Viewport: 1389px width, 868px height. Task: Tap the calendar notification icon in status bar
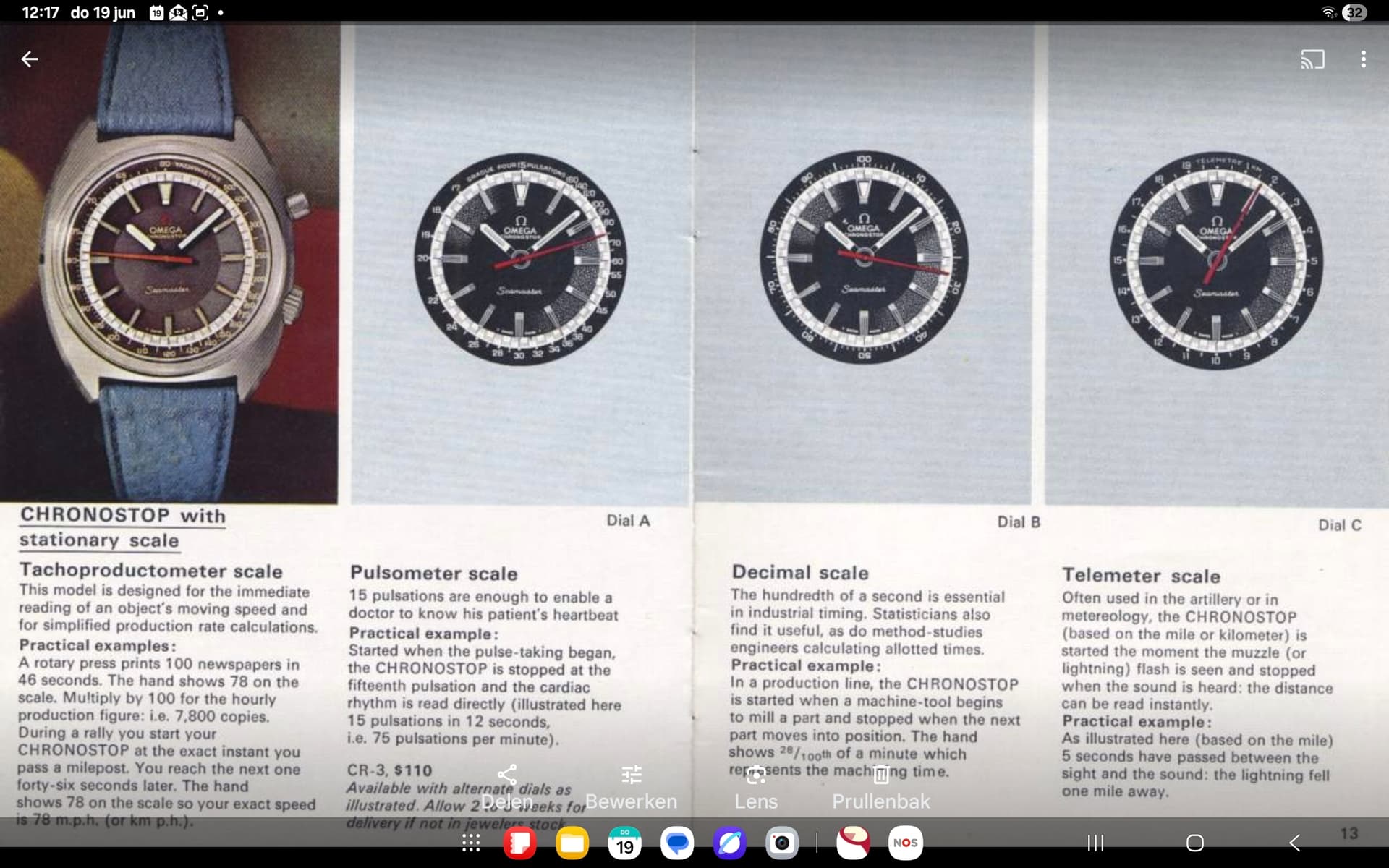156,12
